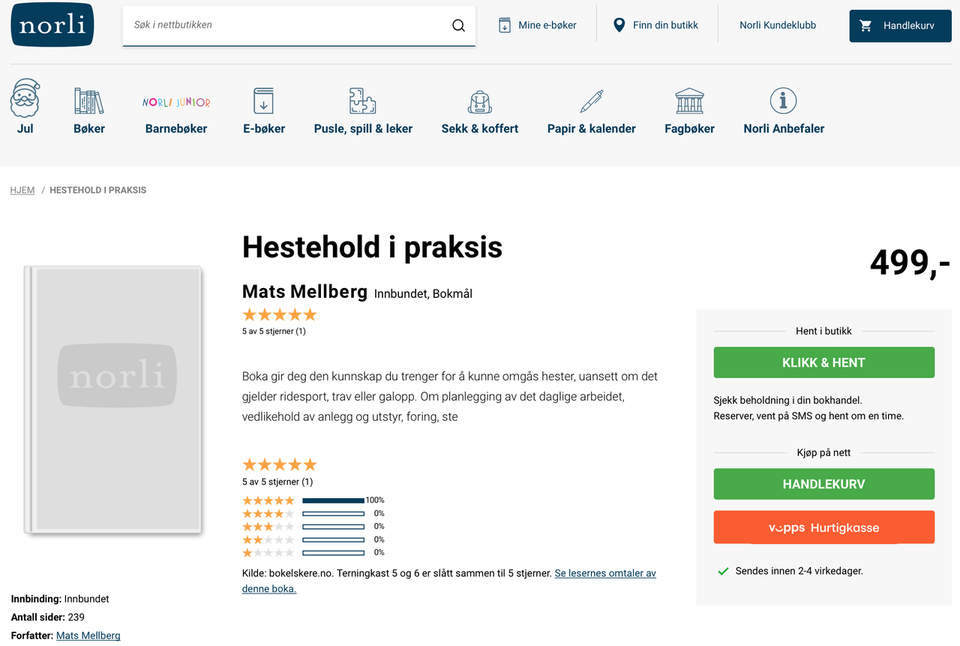
Task: Click the search magnifier icon
Action: (458, 26)
